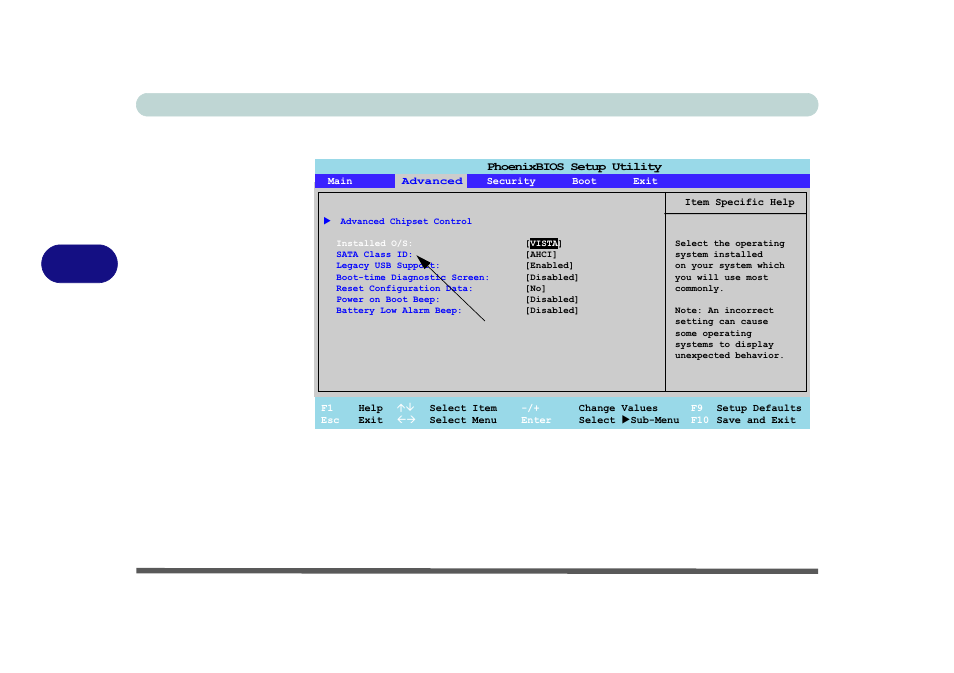The width and height of the screenshot is (954, 673).
Task: Click the F10 Save and Exit hint
Action: tap(743, 420)
